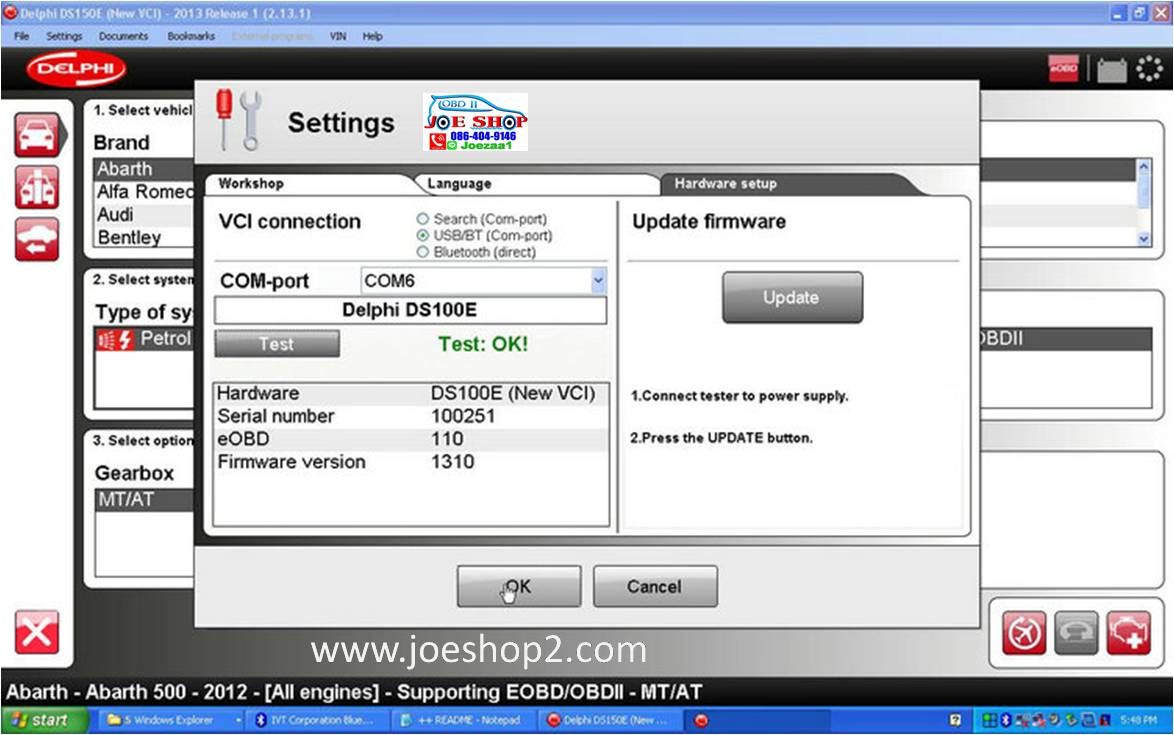
Task: Click the two-cars icon in left sidebar
Action: [36, 188]
